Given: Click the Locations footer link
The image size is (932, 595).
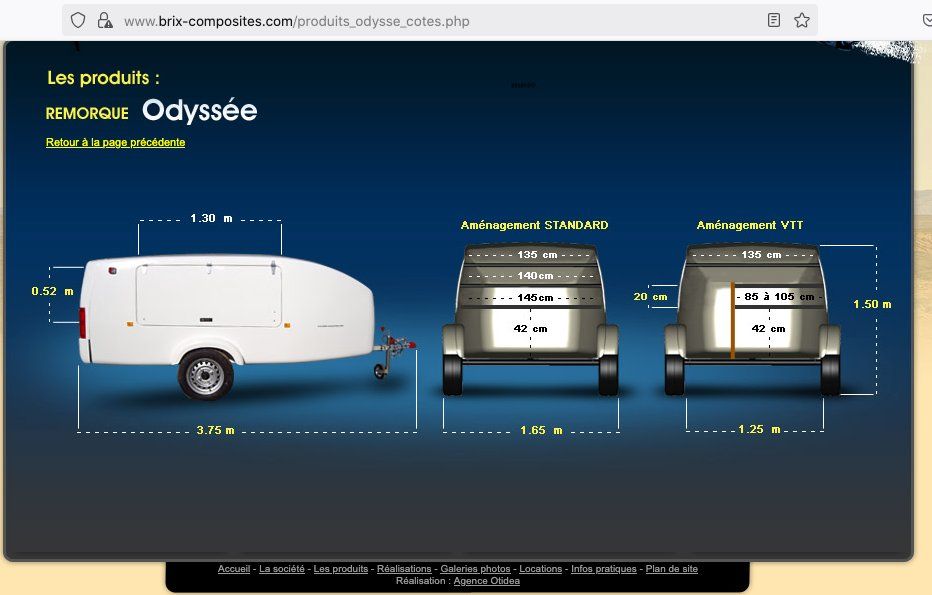Looking at the screenshot, I should coord(540,569).
